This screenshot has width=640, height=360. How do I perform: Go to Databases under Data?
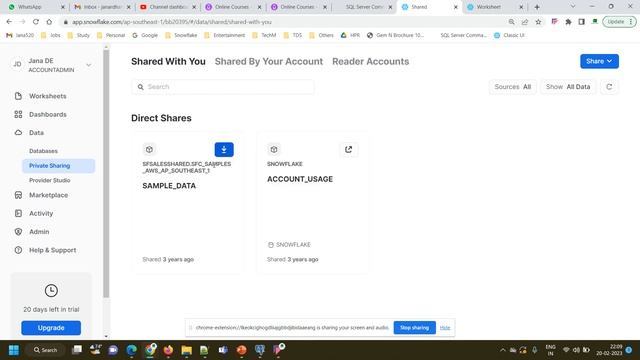pyautogui.click(x=43, y=151)
